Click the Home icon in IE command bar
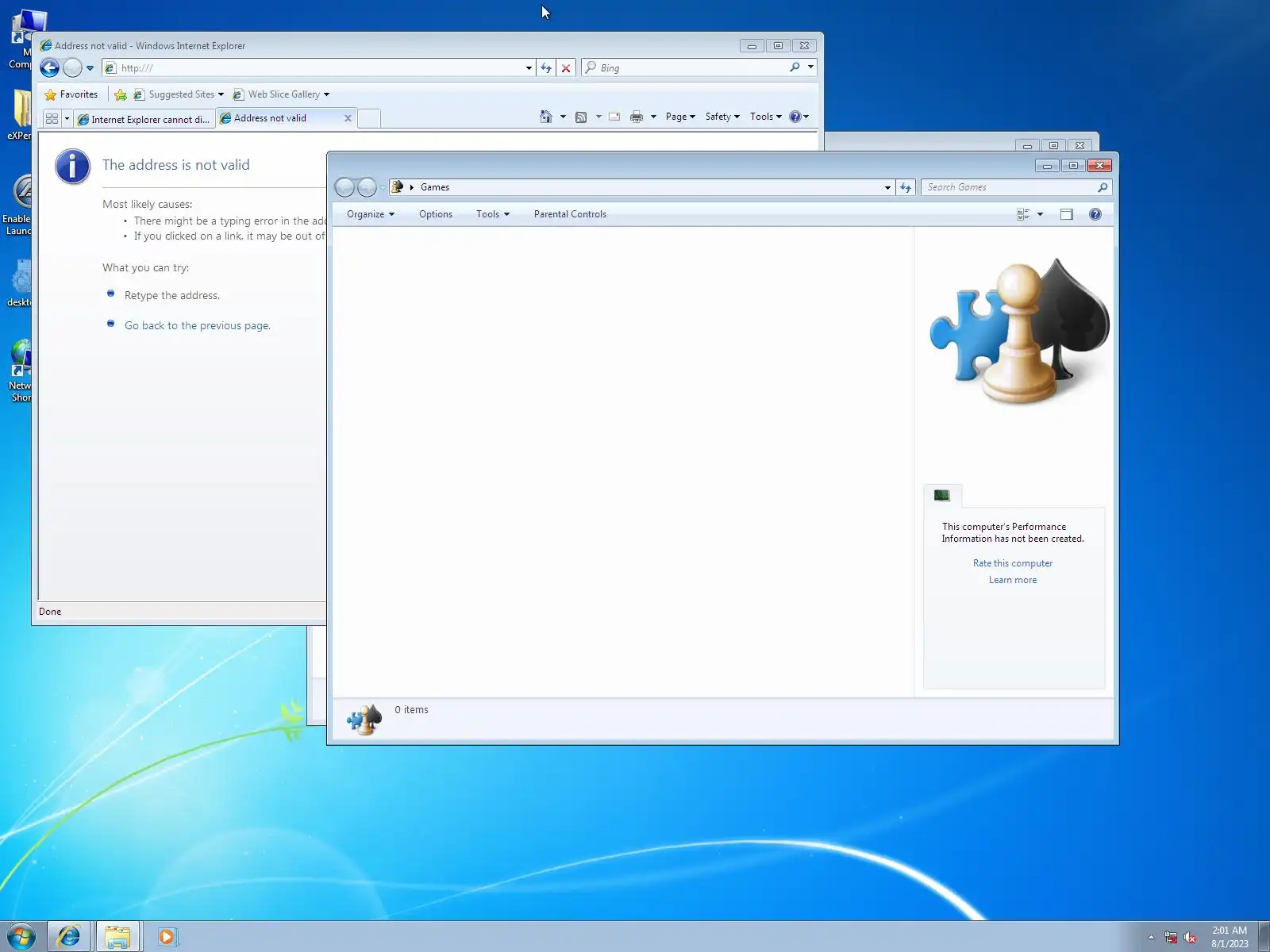The width and height of the screenshot is (1270, 952). (545, 117)
